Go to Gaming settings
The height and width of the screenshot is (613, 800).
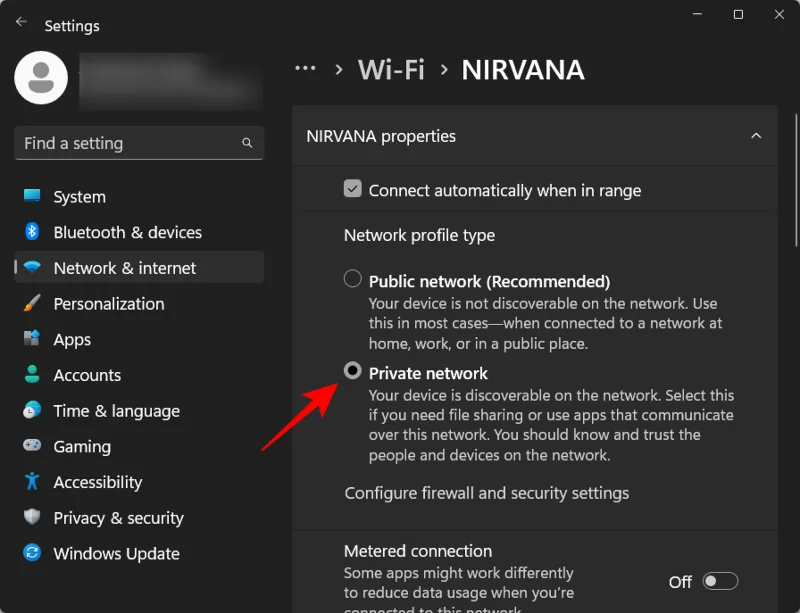click(x=139, y=447)
